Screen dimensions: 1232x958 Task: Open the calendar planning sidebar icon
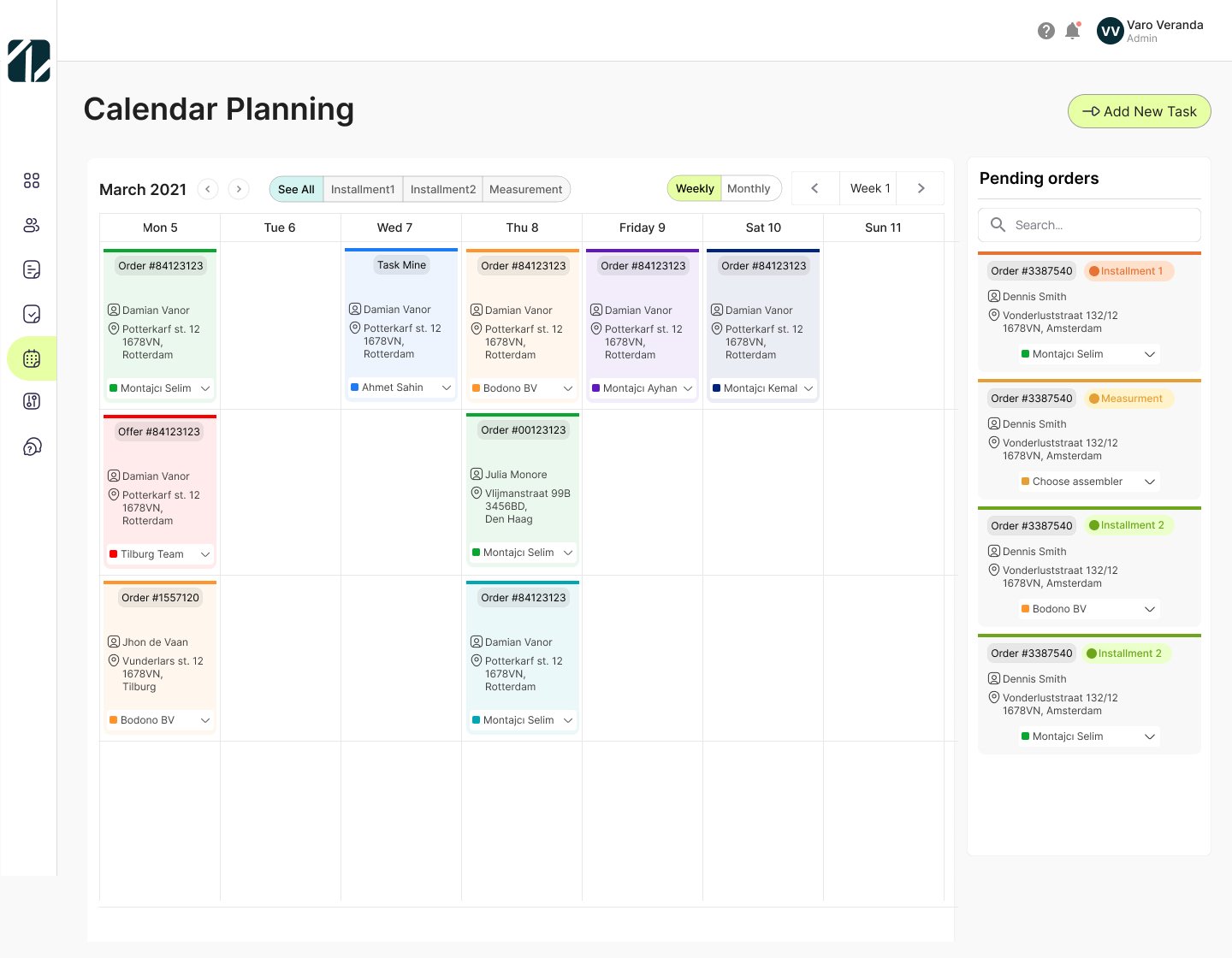coord(32,358)
